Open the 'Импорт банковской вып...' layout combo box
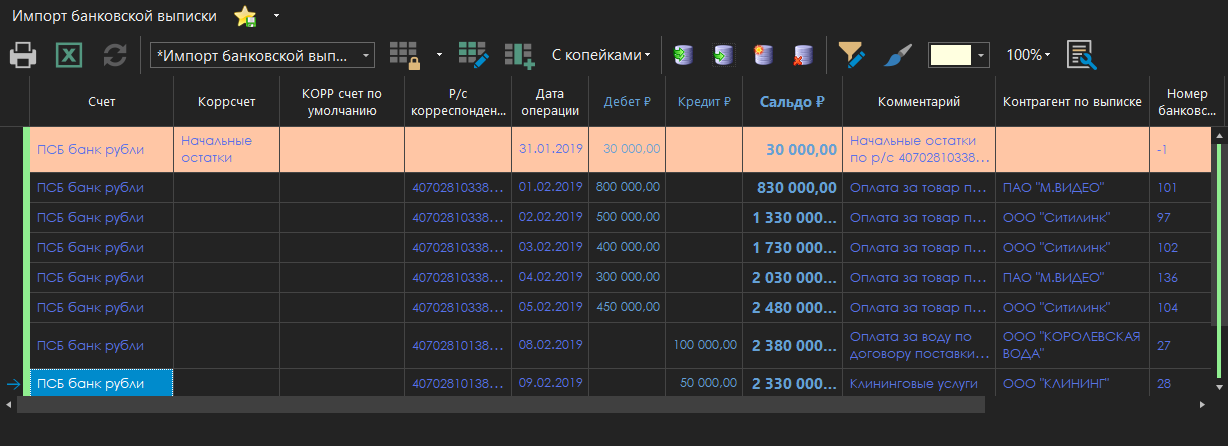Viewport: 1228px width, 446px height. point(262,55)
